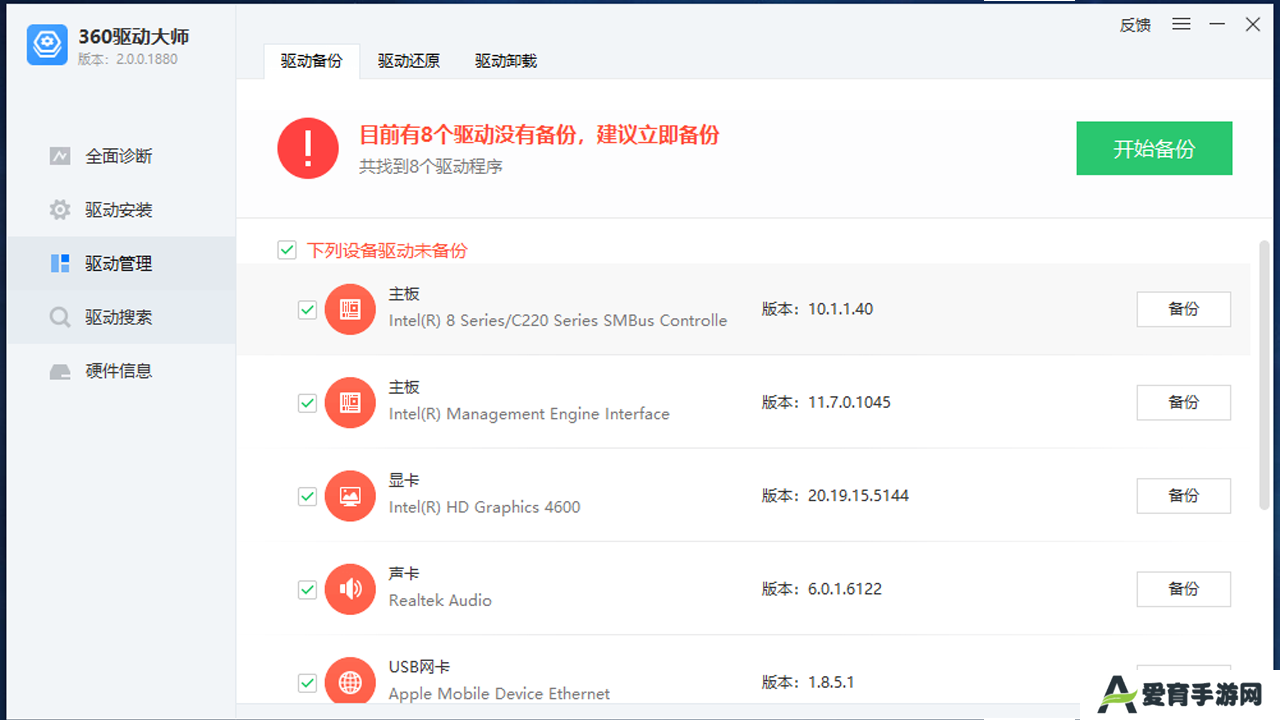
Task: Click the speaker icon for Realtek Audio
Action: pyautogui.click(x=350, y=588)
